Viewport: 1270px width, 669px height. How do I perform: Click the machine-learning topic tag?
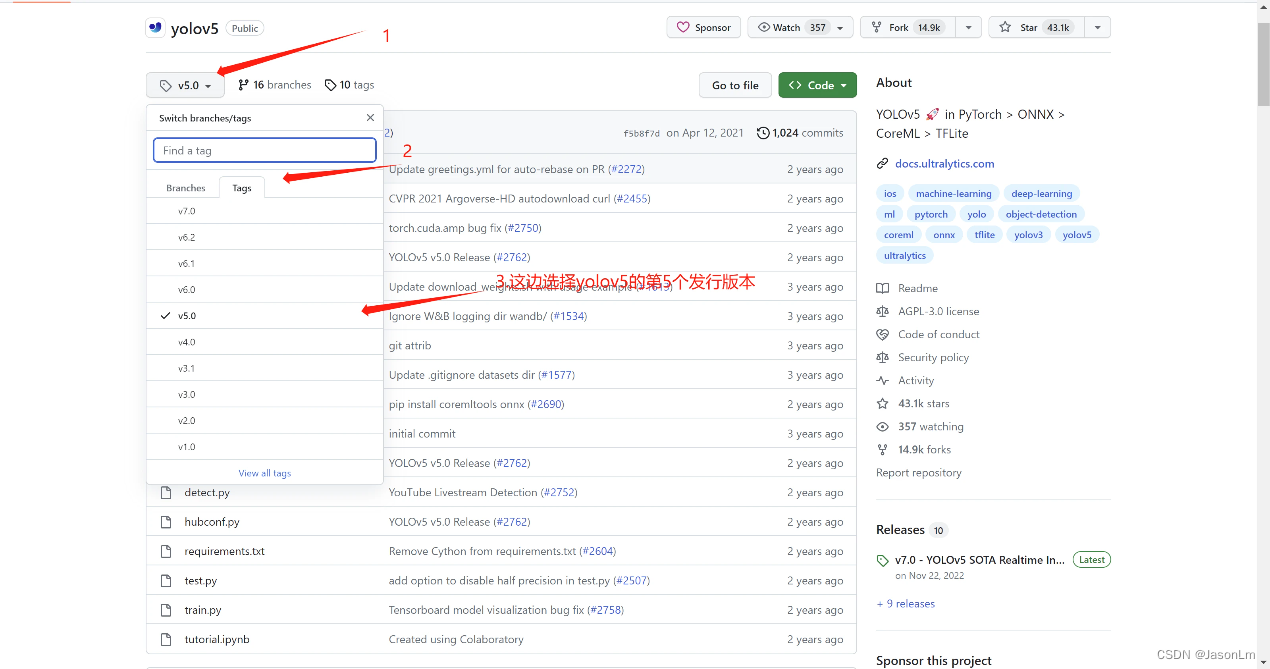click(954, 194)
